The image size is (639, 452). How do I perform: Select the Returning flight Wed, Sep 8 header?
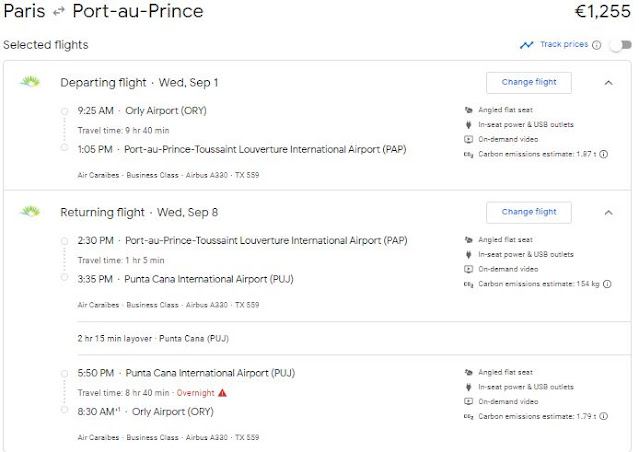pyautogui.click(x=139, y=212)
